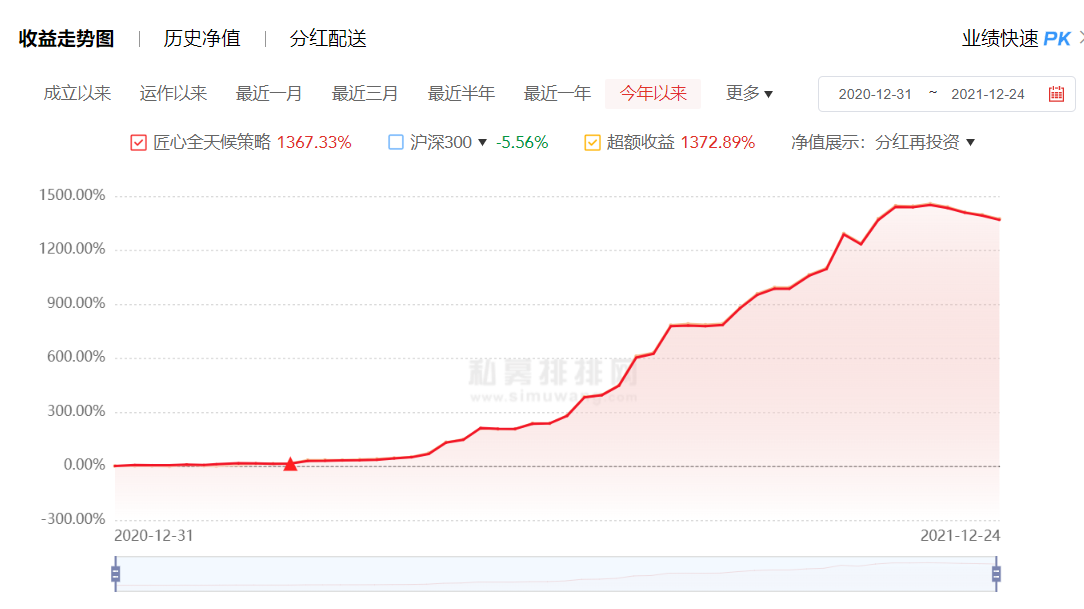Switch to the 历史净值 tab
The height and width of the screenshot is (609, 1084).
(202, 39)
